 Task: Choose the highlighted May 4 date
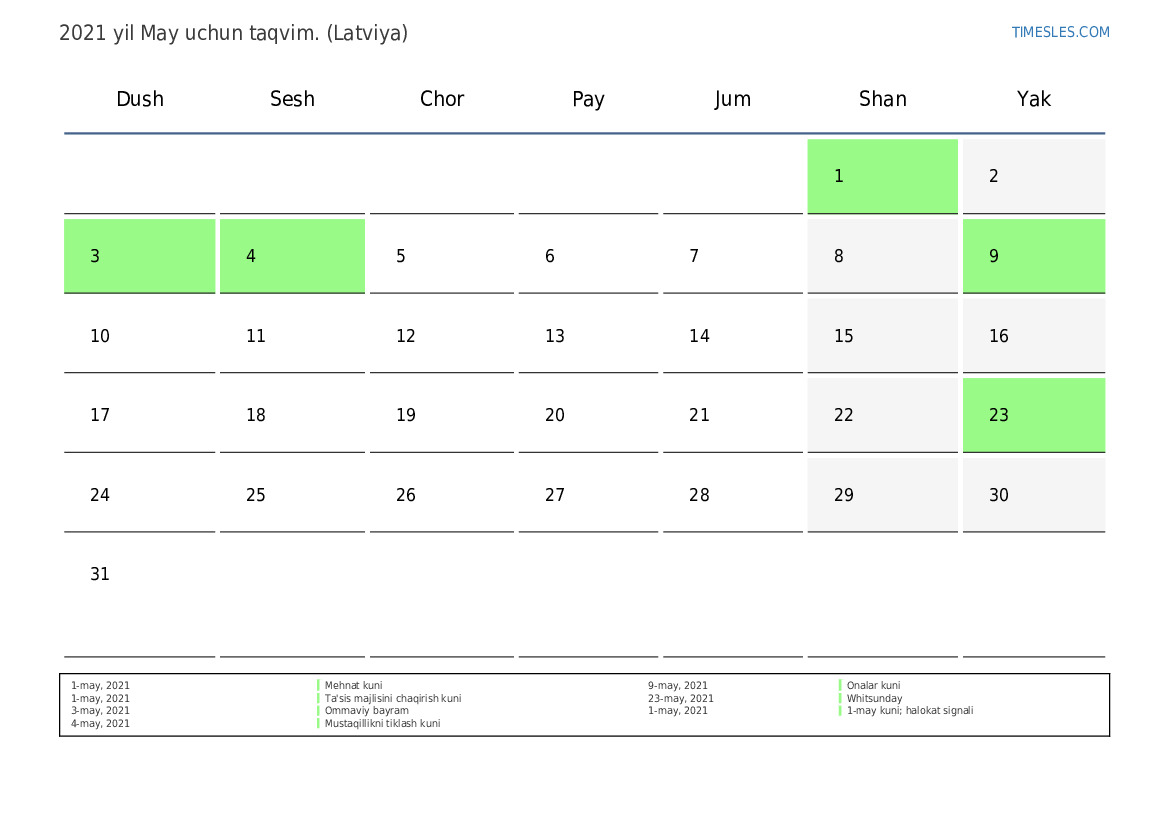[x=292, y=256]
